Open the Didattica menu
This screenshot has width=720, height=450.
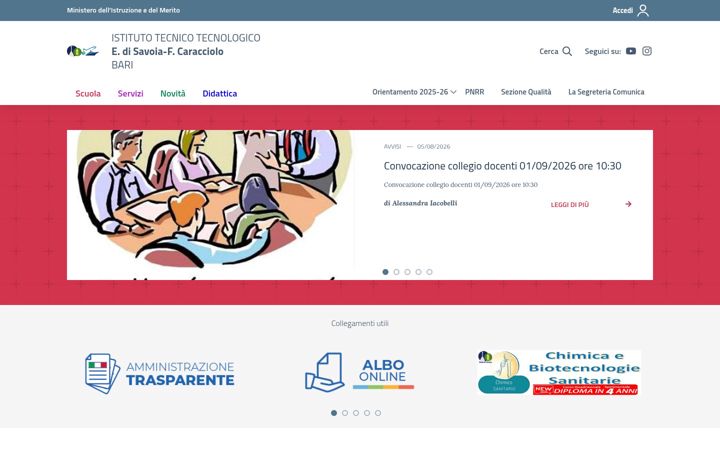(219, 93)
